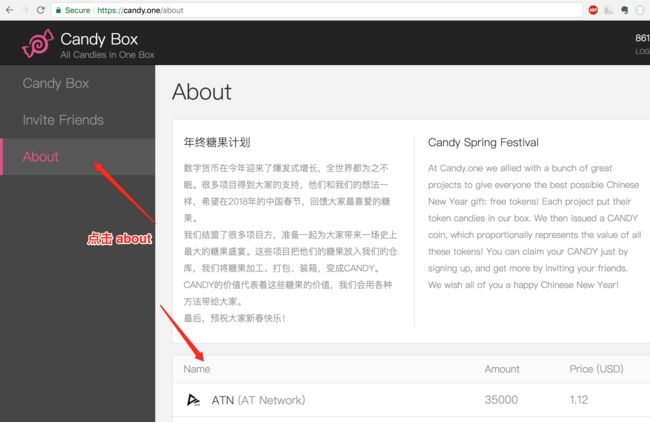Click the ATN (AT Network) name
Image resolution: width=650 pixels, height=422 pixels.
click(258, 400)
